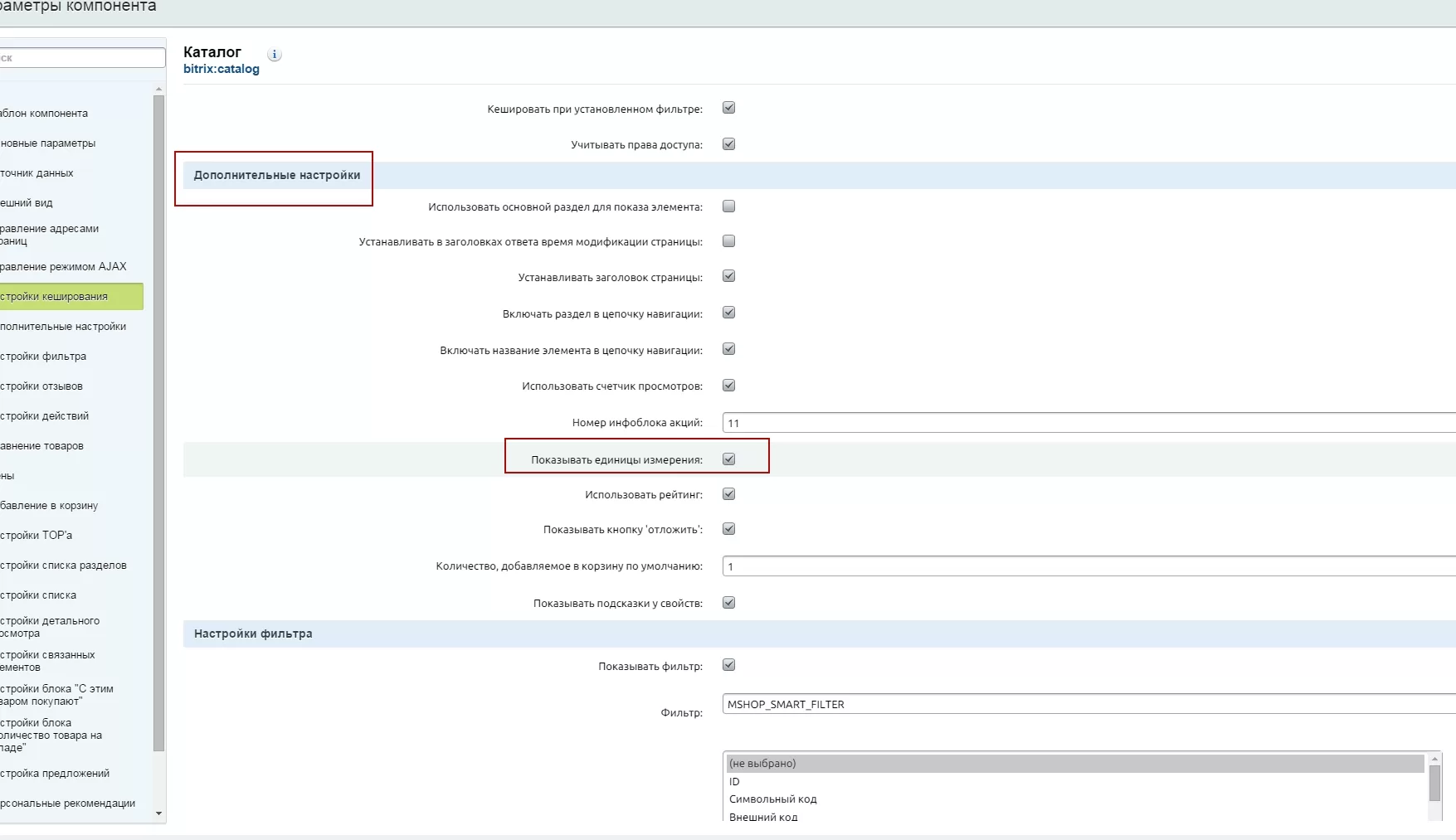Click the sidebar vertical scrollbar thumb

(159, 423)
